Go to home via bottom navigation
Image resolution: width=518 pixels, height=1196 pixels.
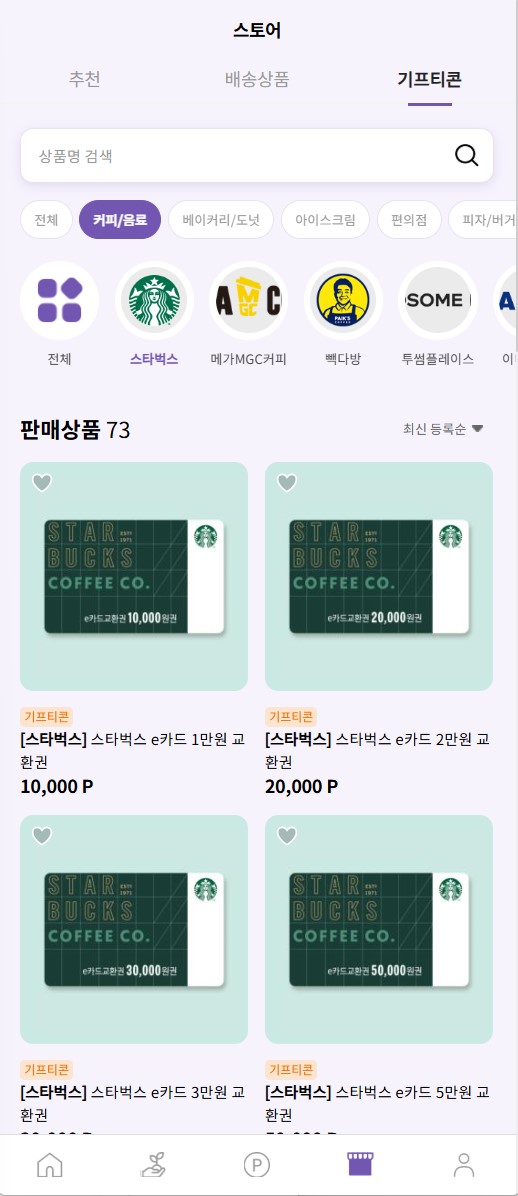50,1165
